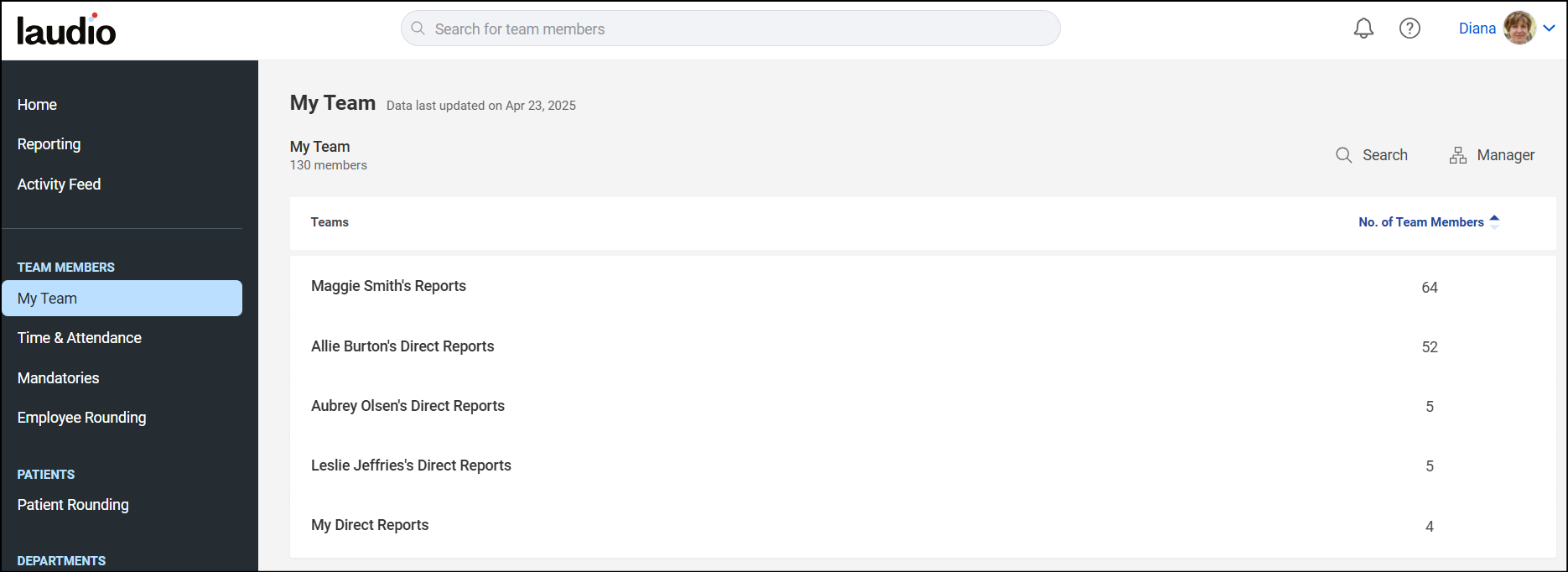Open Allie Burton's Direct Reports row
Viewport: 1568px width, 572px height.
pos(922,346)
